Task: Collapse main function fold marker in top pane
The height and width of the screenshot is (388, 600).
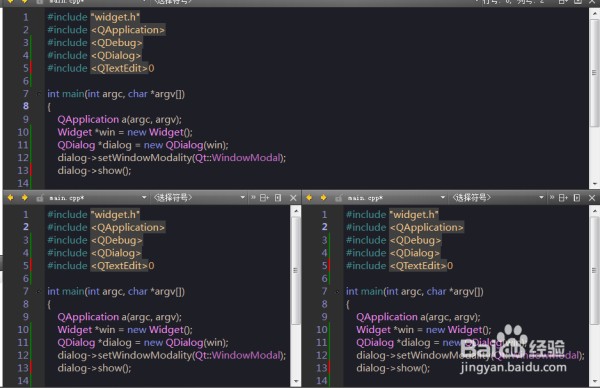Action: click(x=39, y=94)
